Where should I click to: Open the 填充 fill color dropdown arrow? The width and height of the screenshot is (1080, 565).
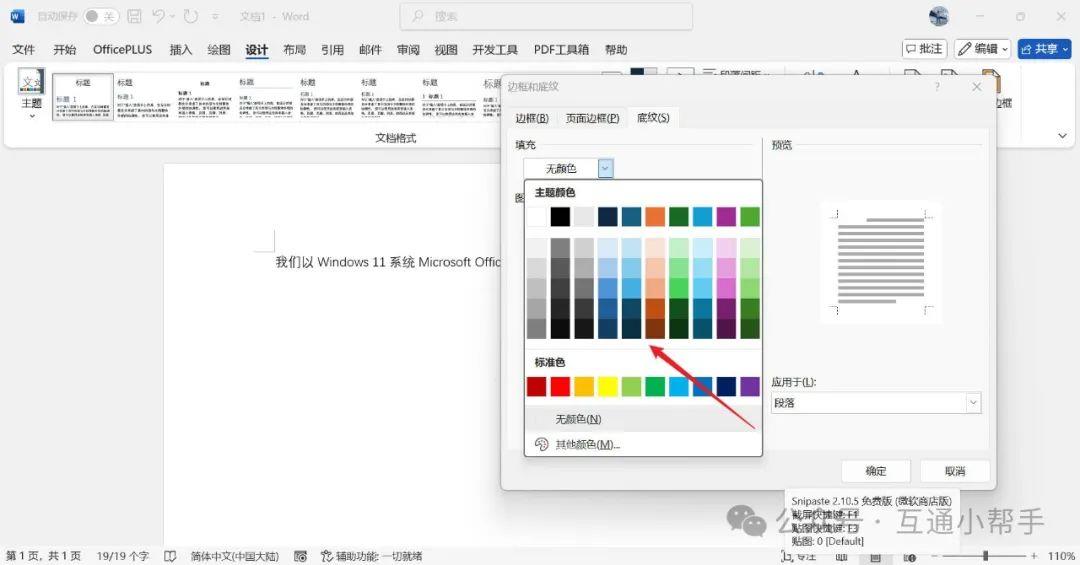[605, 168]
